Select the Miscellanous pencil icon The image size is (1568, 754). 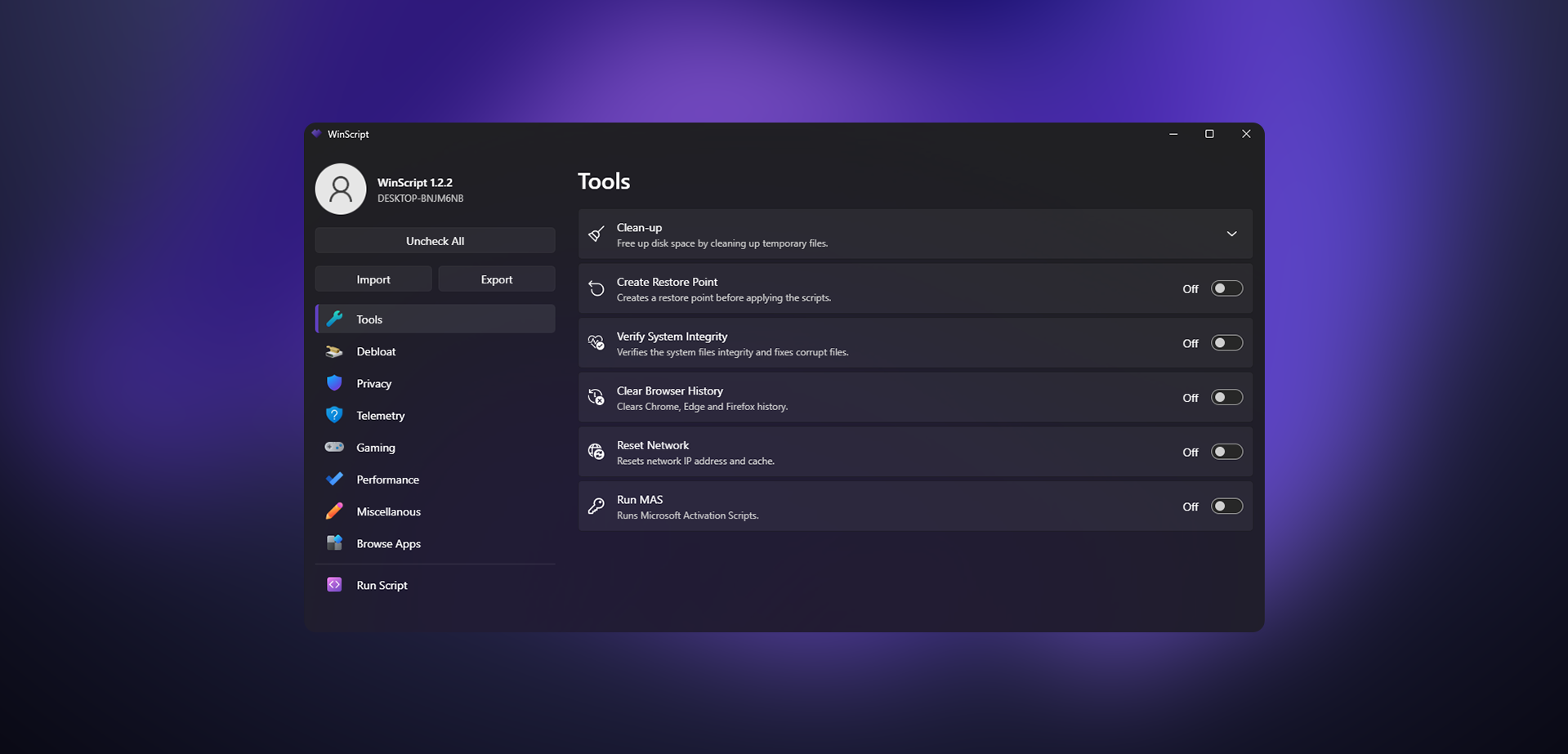(x=334, y=511)
